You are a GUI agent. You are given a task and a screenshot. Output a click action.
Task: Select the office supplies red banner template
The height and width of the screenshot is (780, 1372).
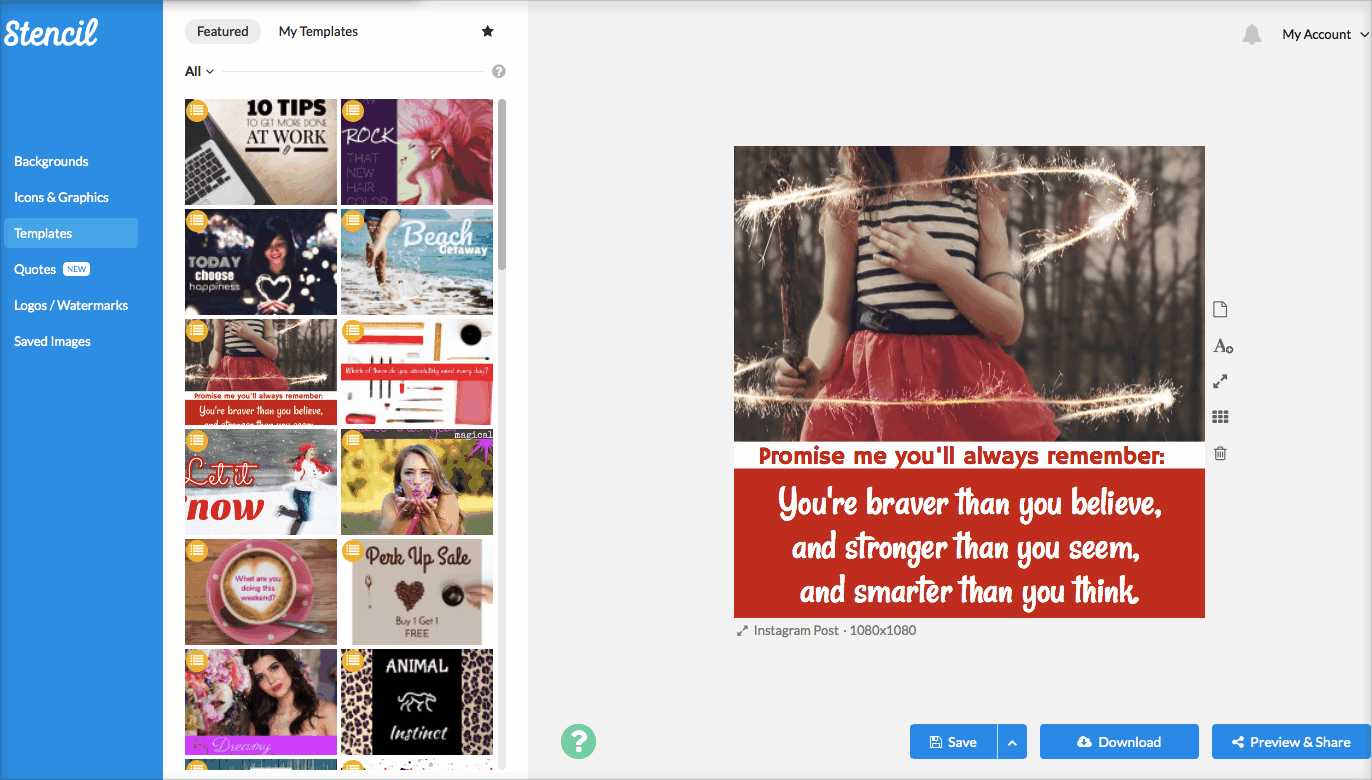[x=417, y=372]
